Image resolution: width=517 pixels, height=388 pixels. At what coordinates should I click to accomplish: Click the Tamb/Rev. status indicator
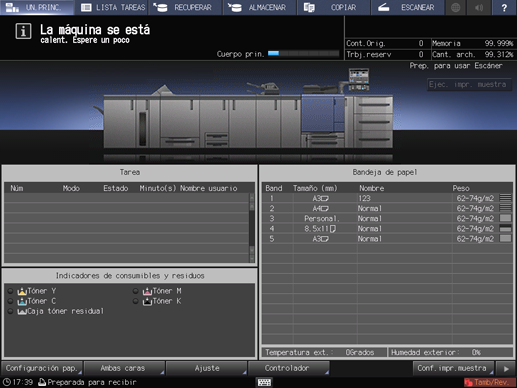[x=489, y=382]
